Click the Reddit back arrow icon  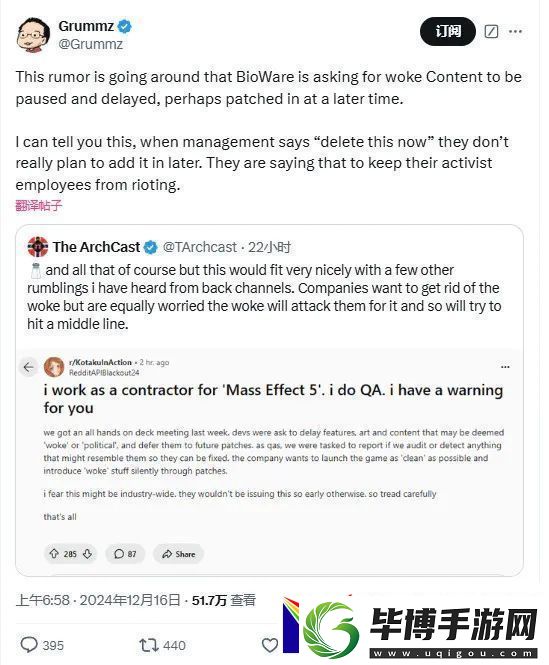point(28,367)
